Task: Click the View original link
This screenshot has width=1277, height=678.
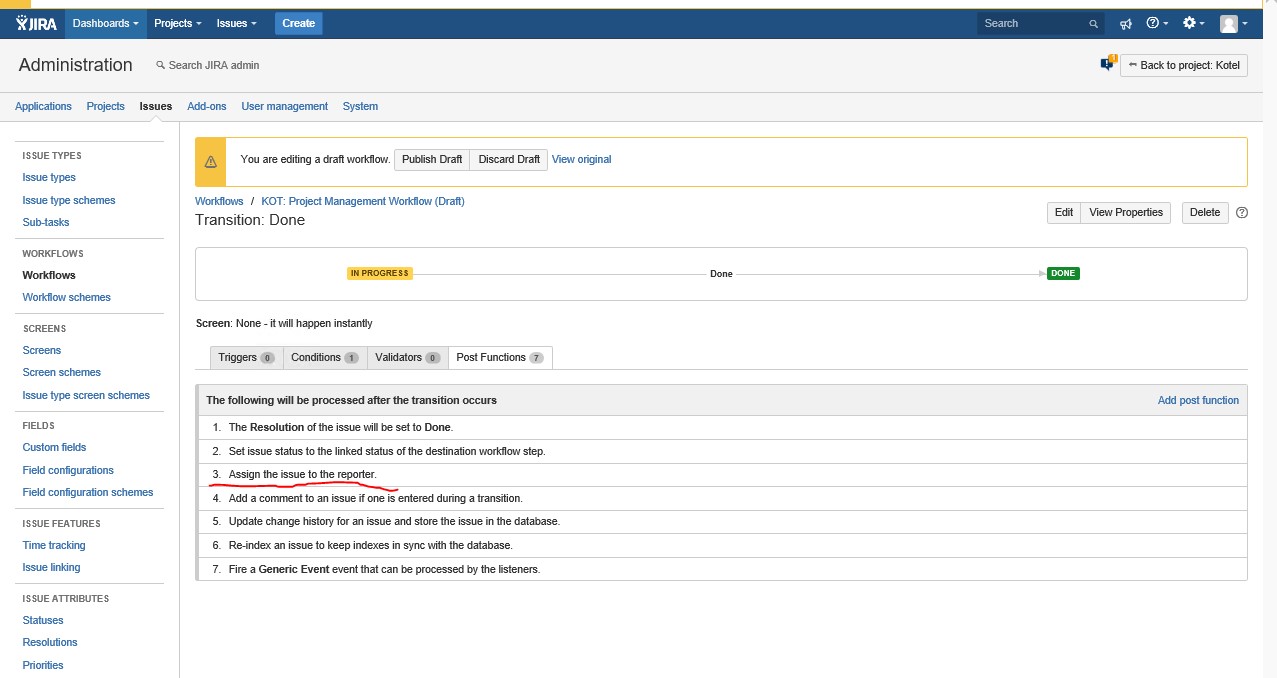Action: pos(581,159)
